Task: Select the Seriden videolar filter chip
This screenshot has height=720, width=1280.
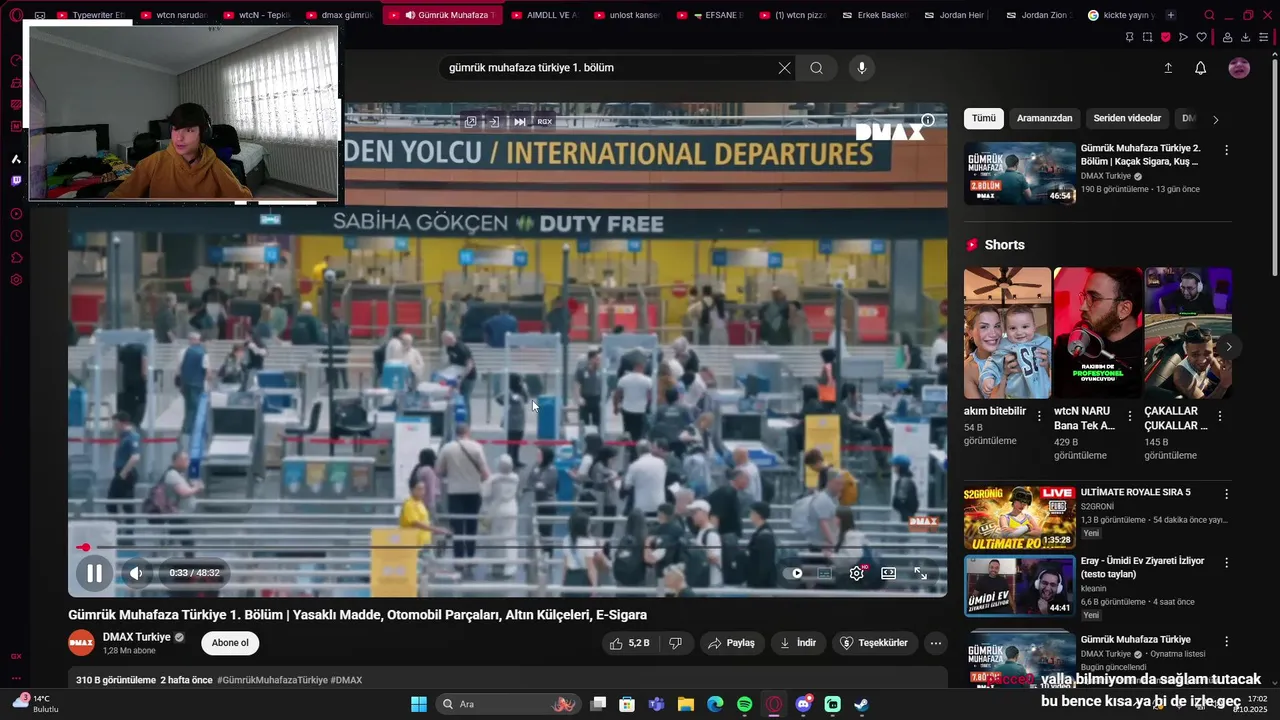Action: [x=1127, y=118]
